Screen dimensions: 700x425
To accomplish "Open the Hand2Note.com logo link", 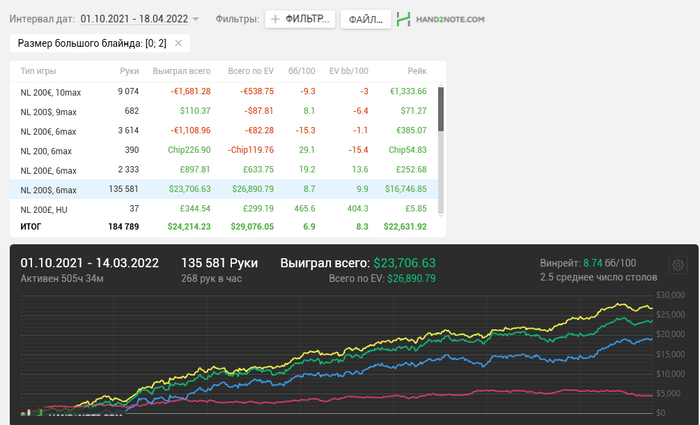I will coord(441,19).
